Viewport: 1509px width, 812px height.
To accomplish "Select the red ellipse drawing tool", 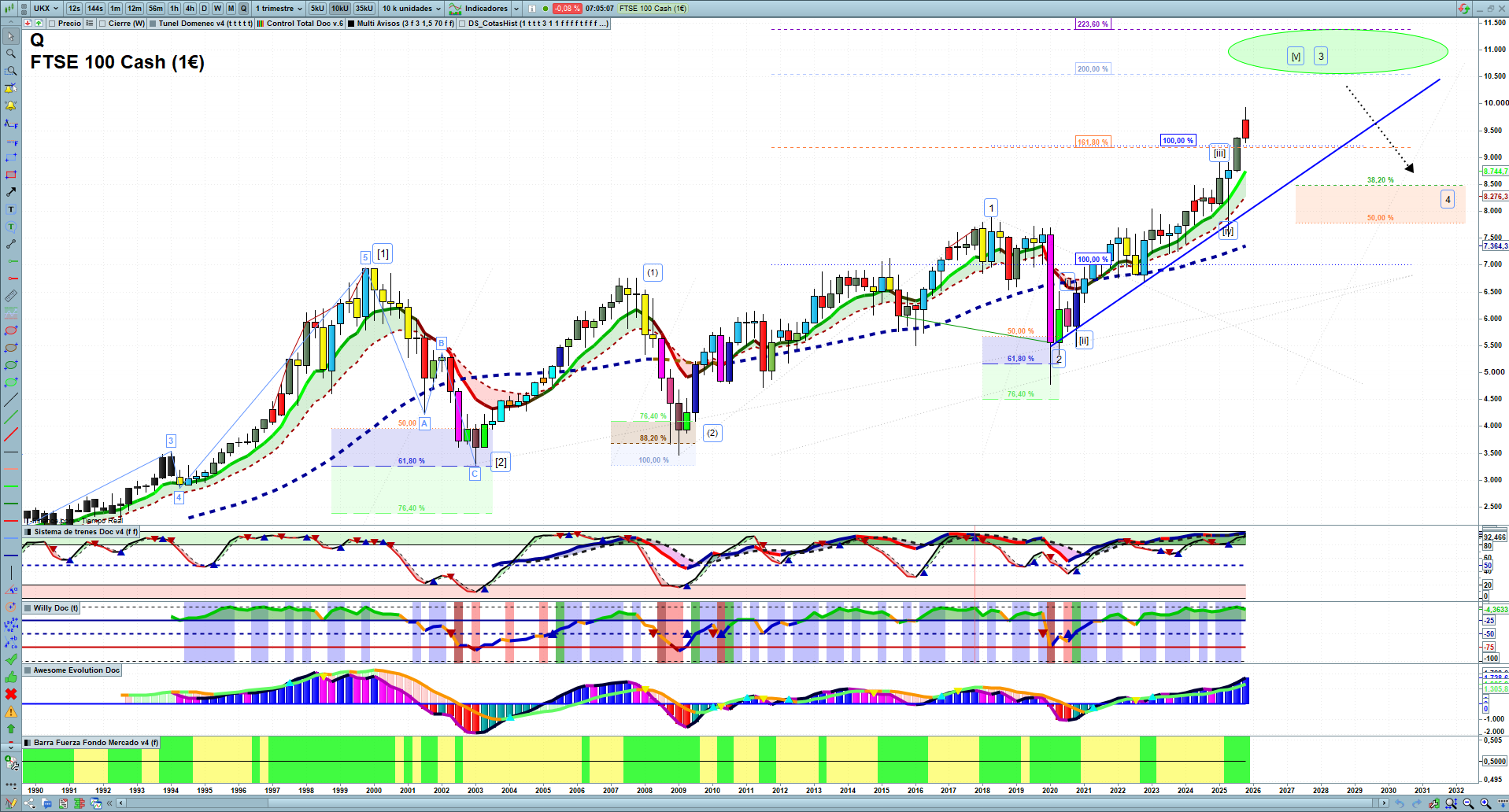I will click(11, 330).
